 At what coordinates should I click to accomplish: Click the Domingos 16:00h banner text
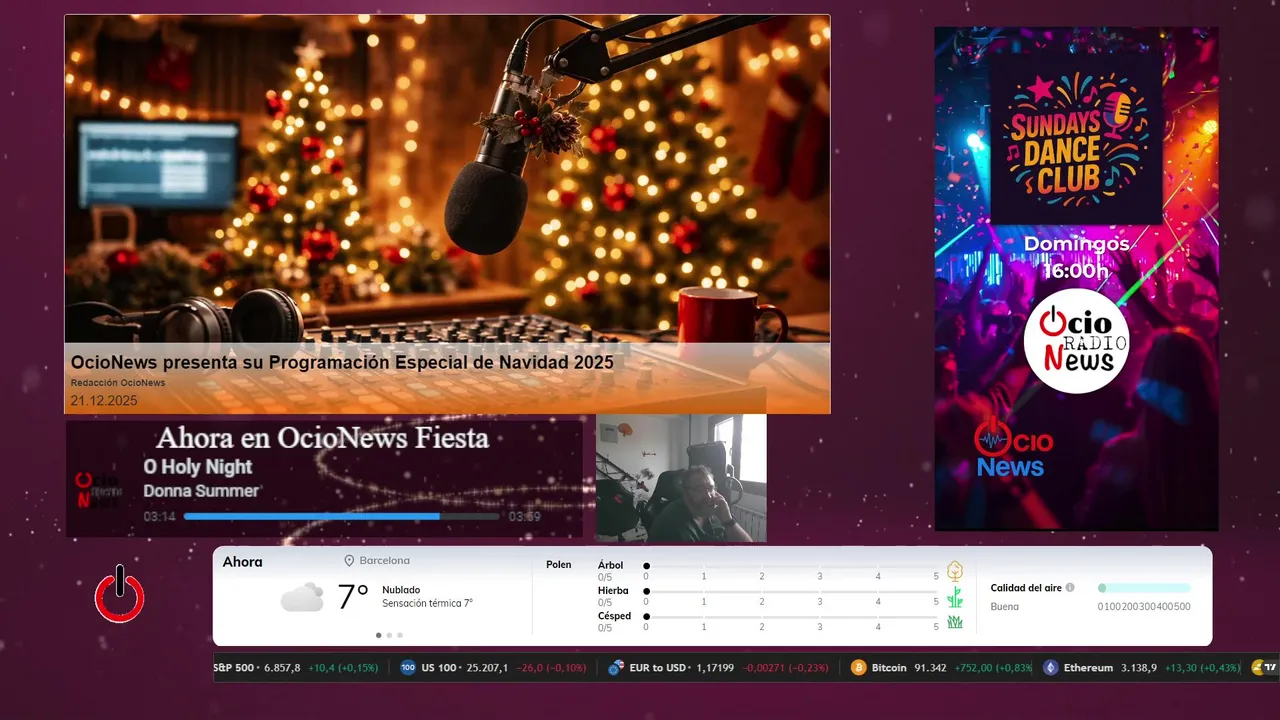click(1076, 257)
